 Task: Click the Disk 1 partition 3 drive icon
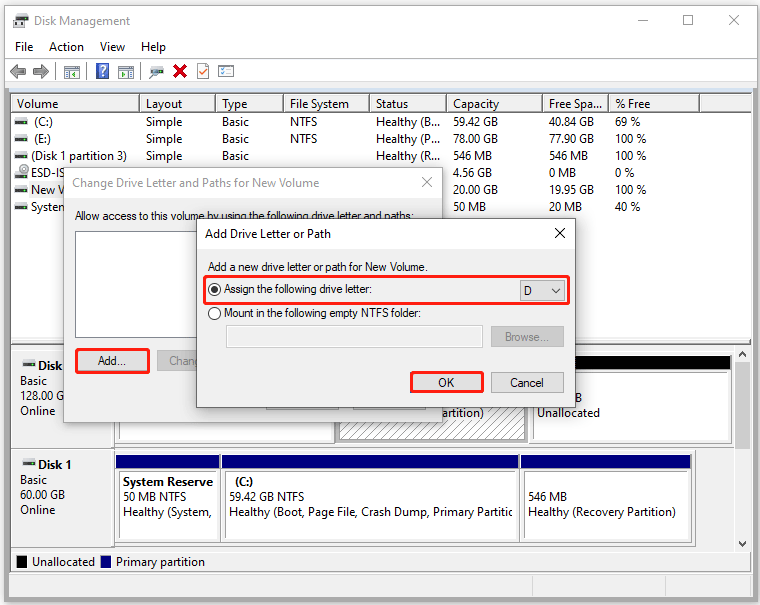[x=21, y=156]
